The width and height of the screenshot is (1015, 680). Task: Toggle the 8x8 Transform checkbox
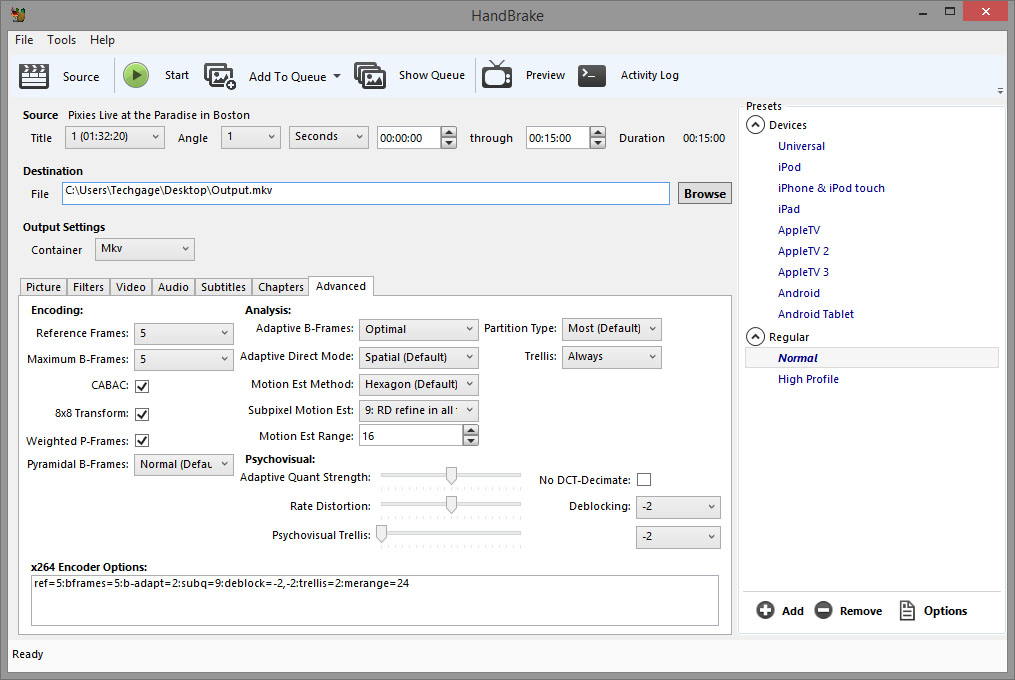pos(142,414)
